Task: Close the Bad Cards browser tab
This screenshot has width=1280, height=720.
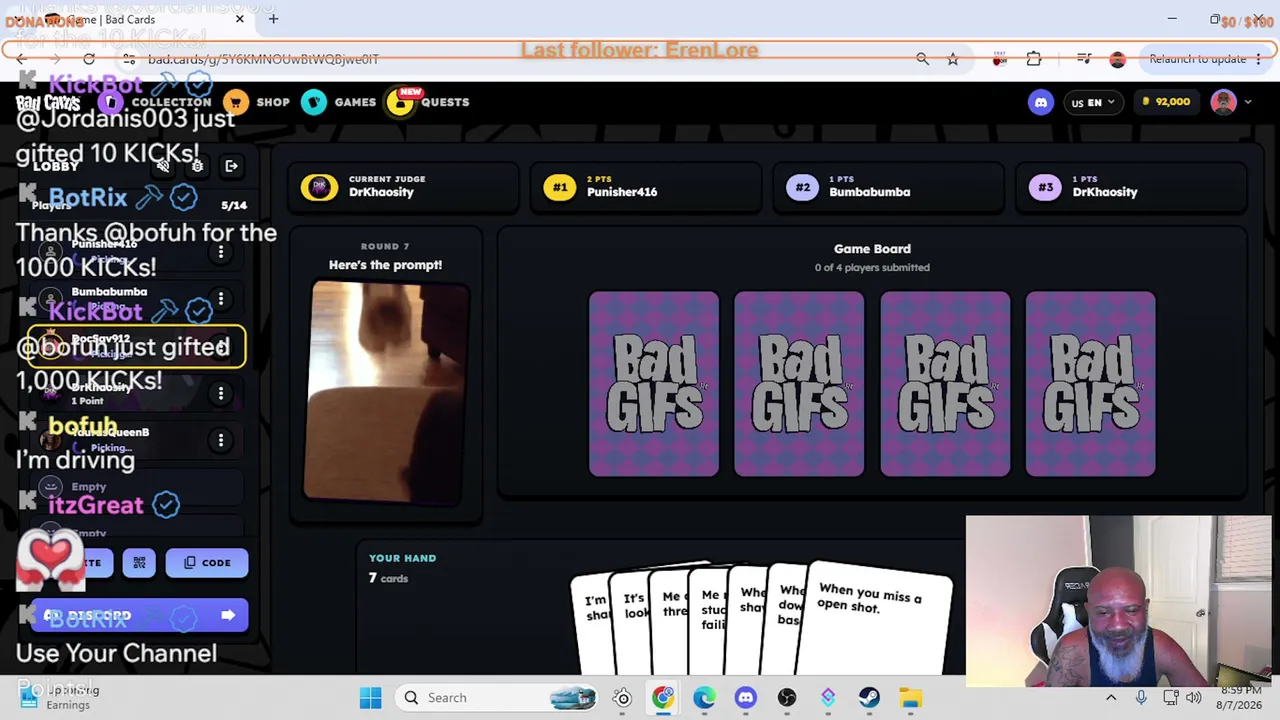Action: click(x=240, y=19)
